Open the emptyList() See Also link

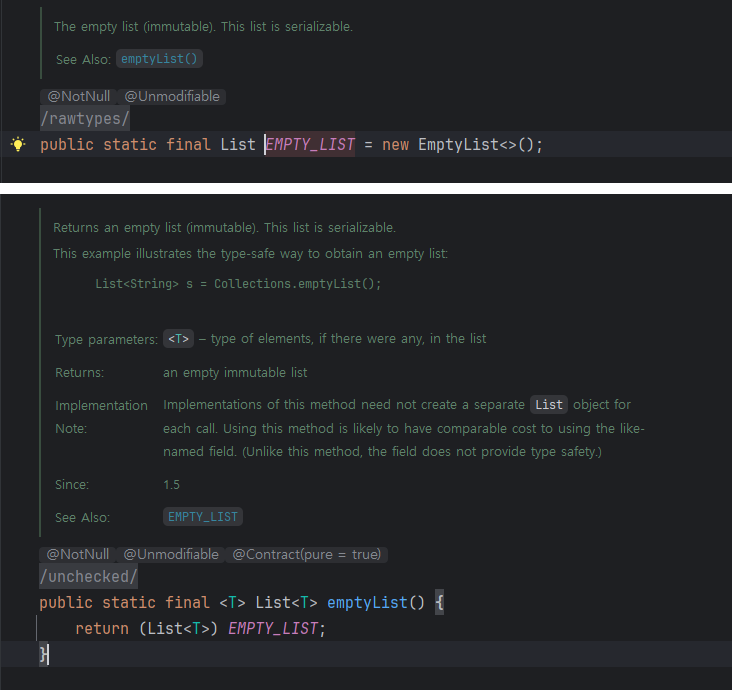point(159,59)
